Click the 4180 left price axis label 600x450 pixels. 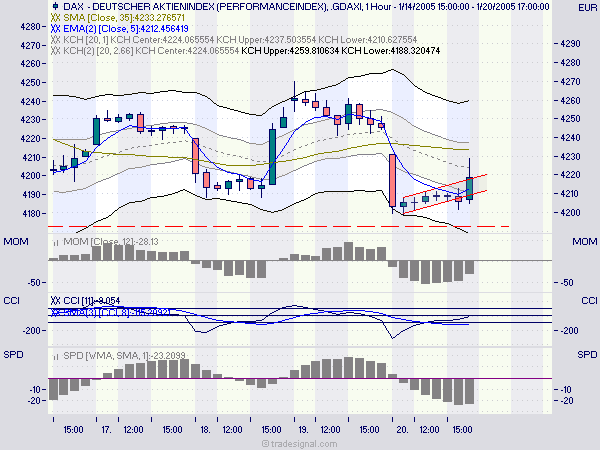click(30, 214)
